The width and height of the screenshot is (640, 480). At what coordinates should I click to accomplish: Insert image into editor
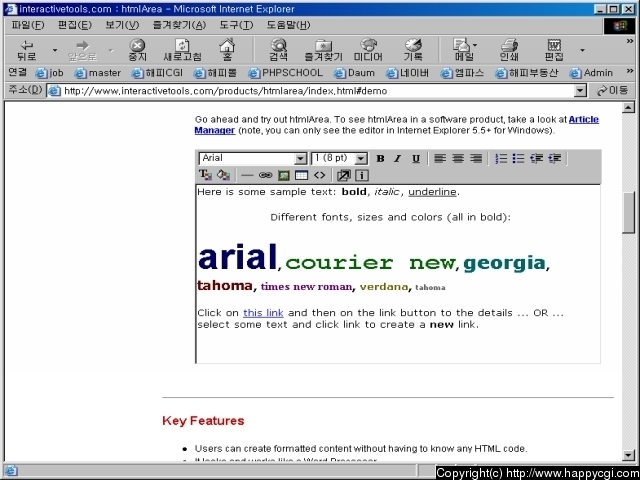tap(283, 176)
